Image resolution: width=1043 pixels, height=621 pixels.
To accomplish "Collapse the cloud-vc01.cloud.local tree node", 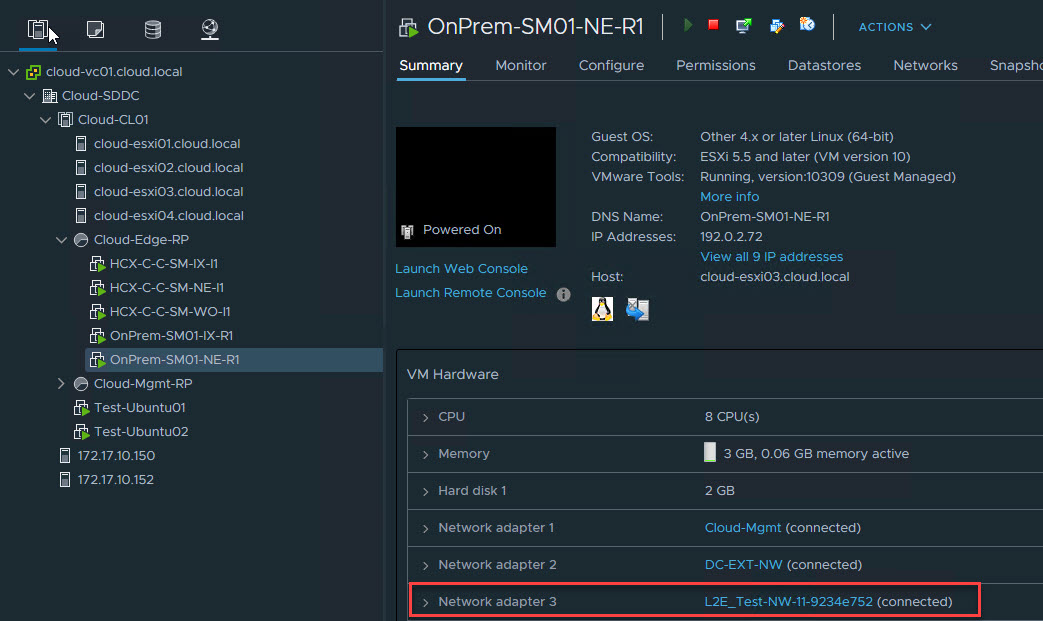I will (13, 72).
